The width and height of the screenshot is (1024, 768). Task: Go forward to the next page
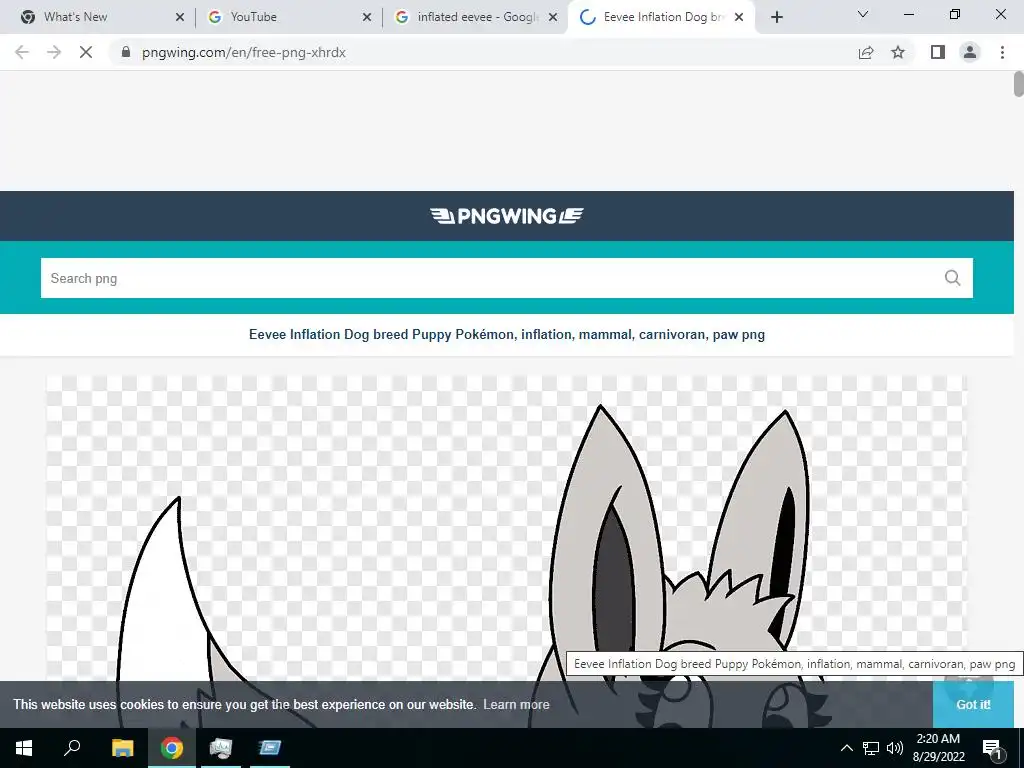click(54, 52)
